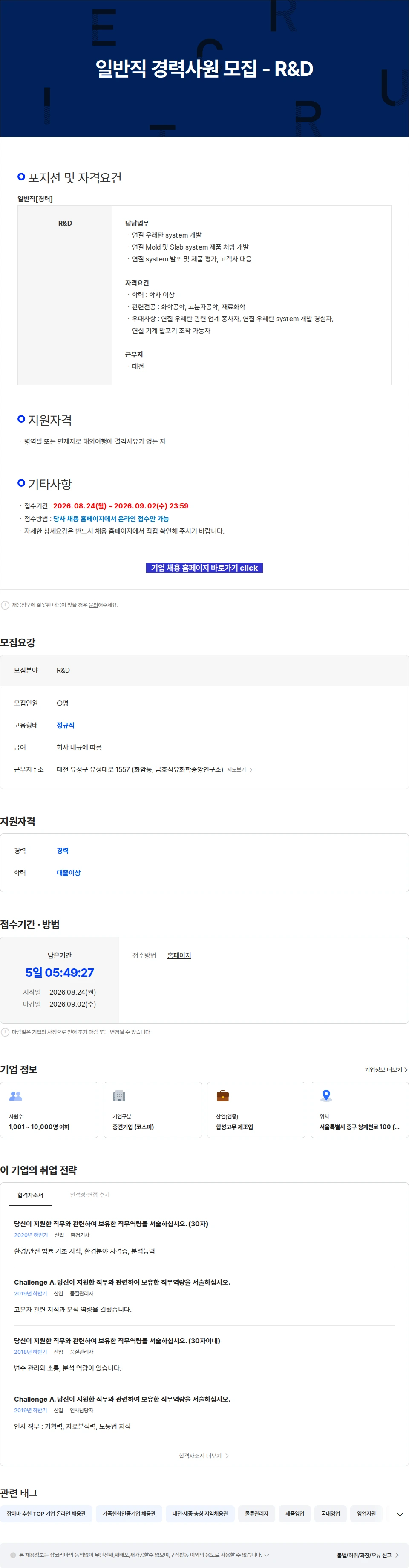Click the info icon beside 채용정보에 잘못된 내용
This screenshot has width=409, height=1568.
tap(6, 605)
